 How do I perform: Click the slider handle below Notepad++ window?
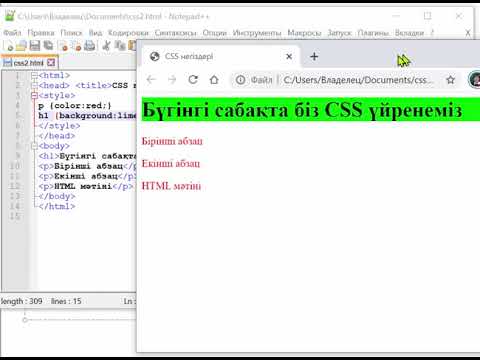[25, 320]
